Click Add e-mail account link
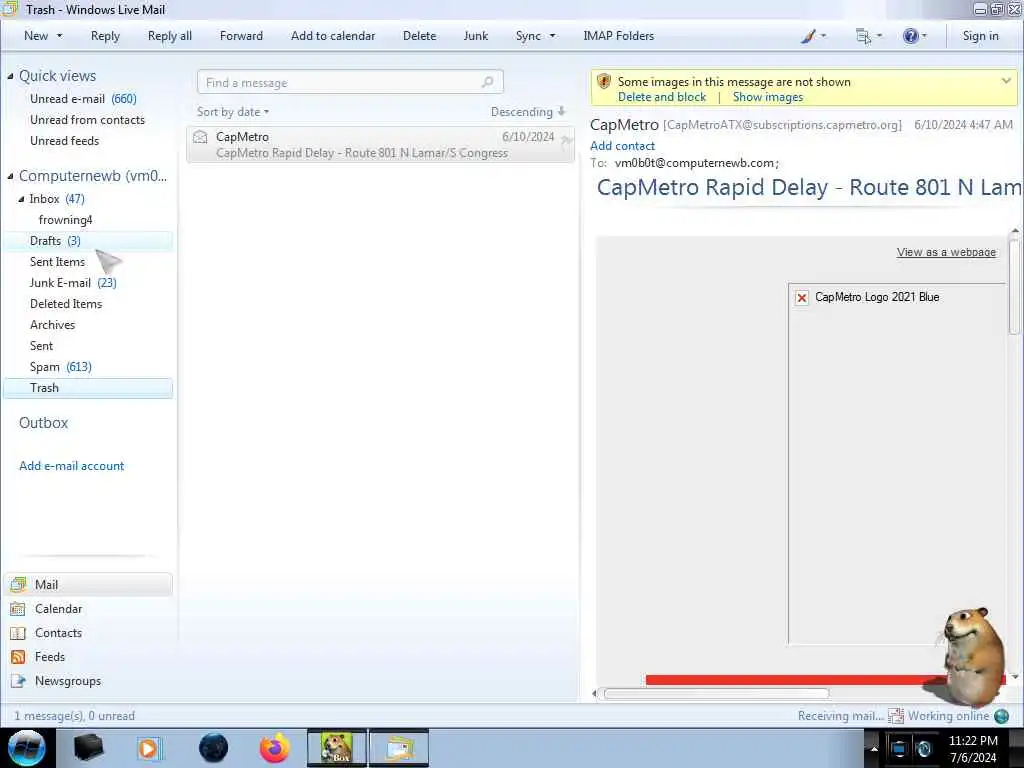This screenshot has width=1024, height=768. click(x=71, y=466)
